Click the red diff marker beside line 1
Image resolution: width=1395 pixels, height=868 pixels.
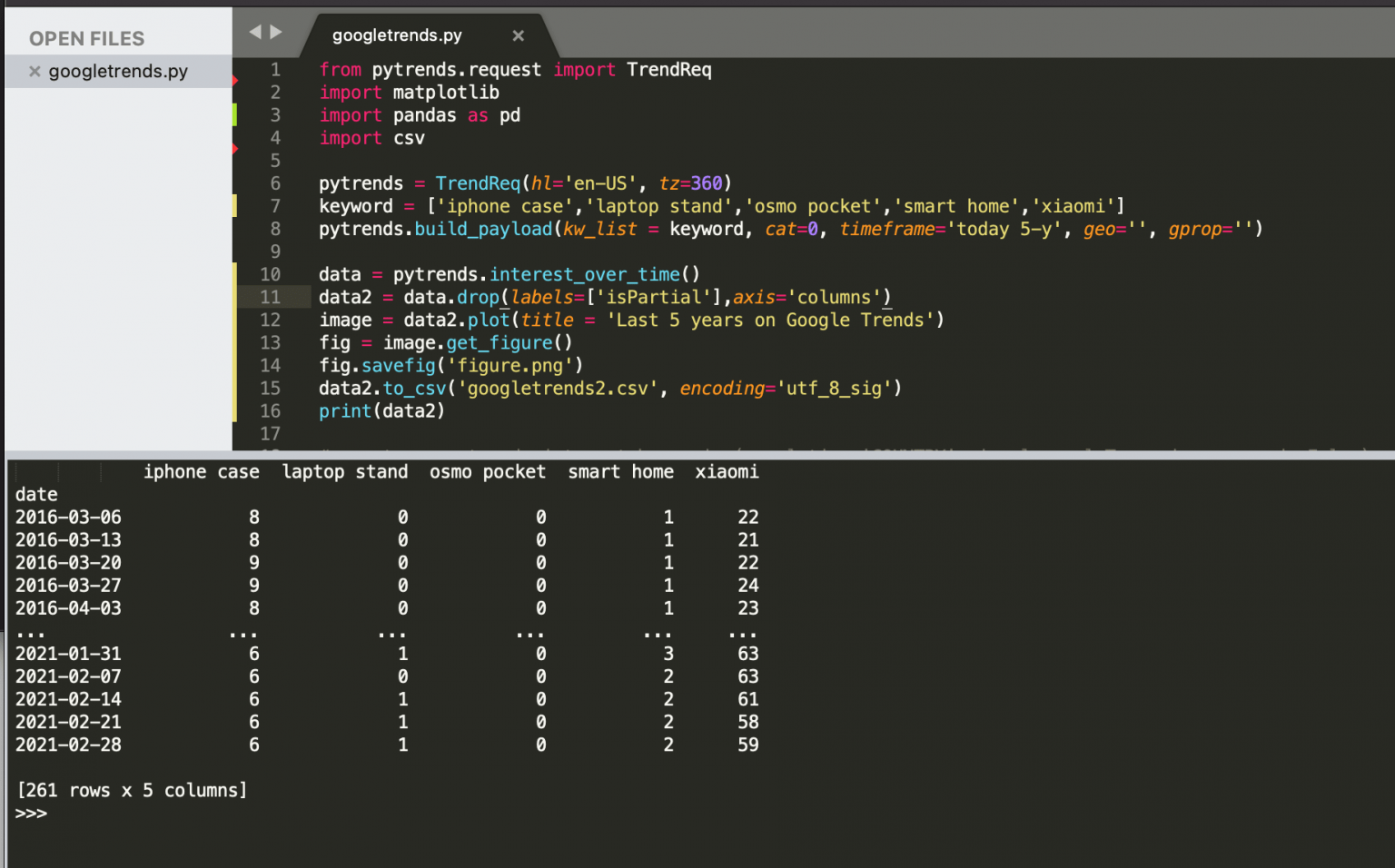pos(235,80)
